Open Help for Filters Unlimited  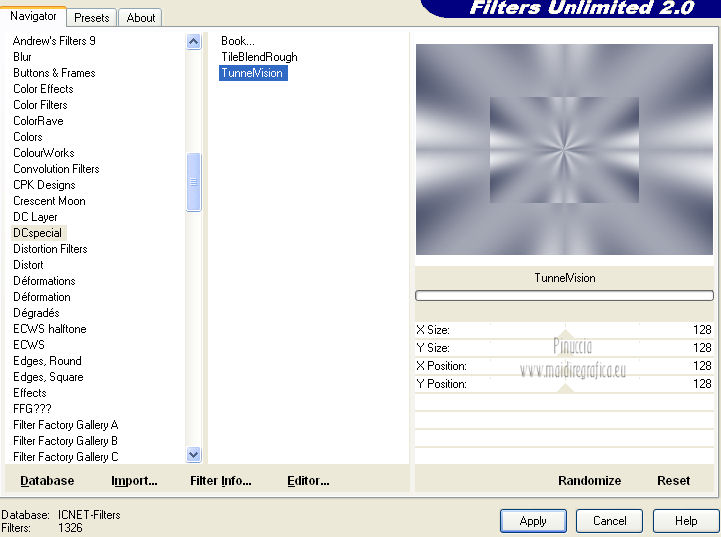pyautogui.click(x=686, y=521)
